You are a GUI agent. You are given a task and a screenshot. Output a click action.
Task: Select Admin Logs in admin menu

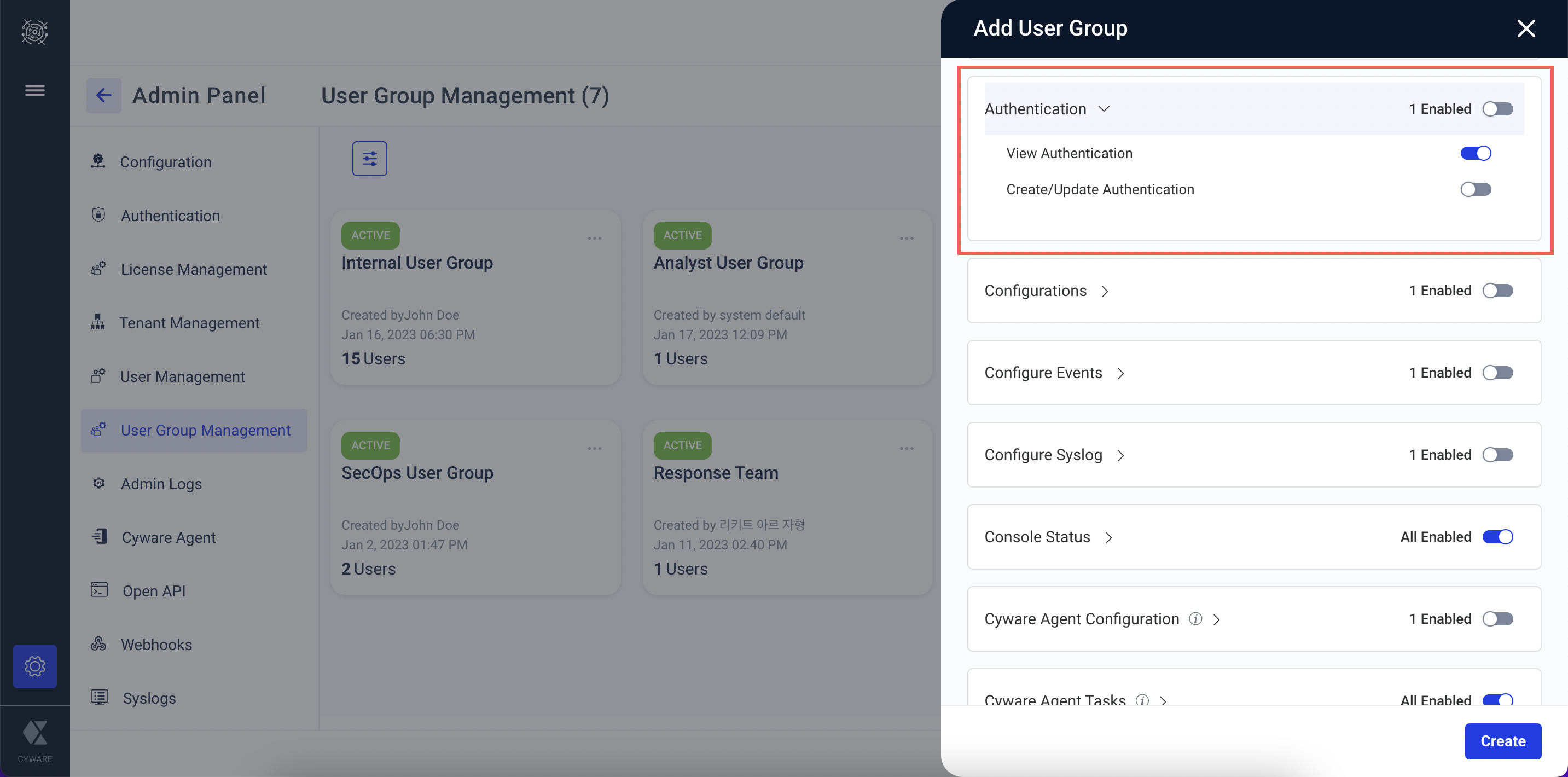161,484
